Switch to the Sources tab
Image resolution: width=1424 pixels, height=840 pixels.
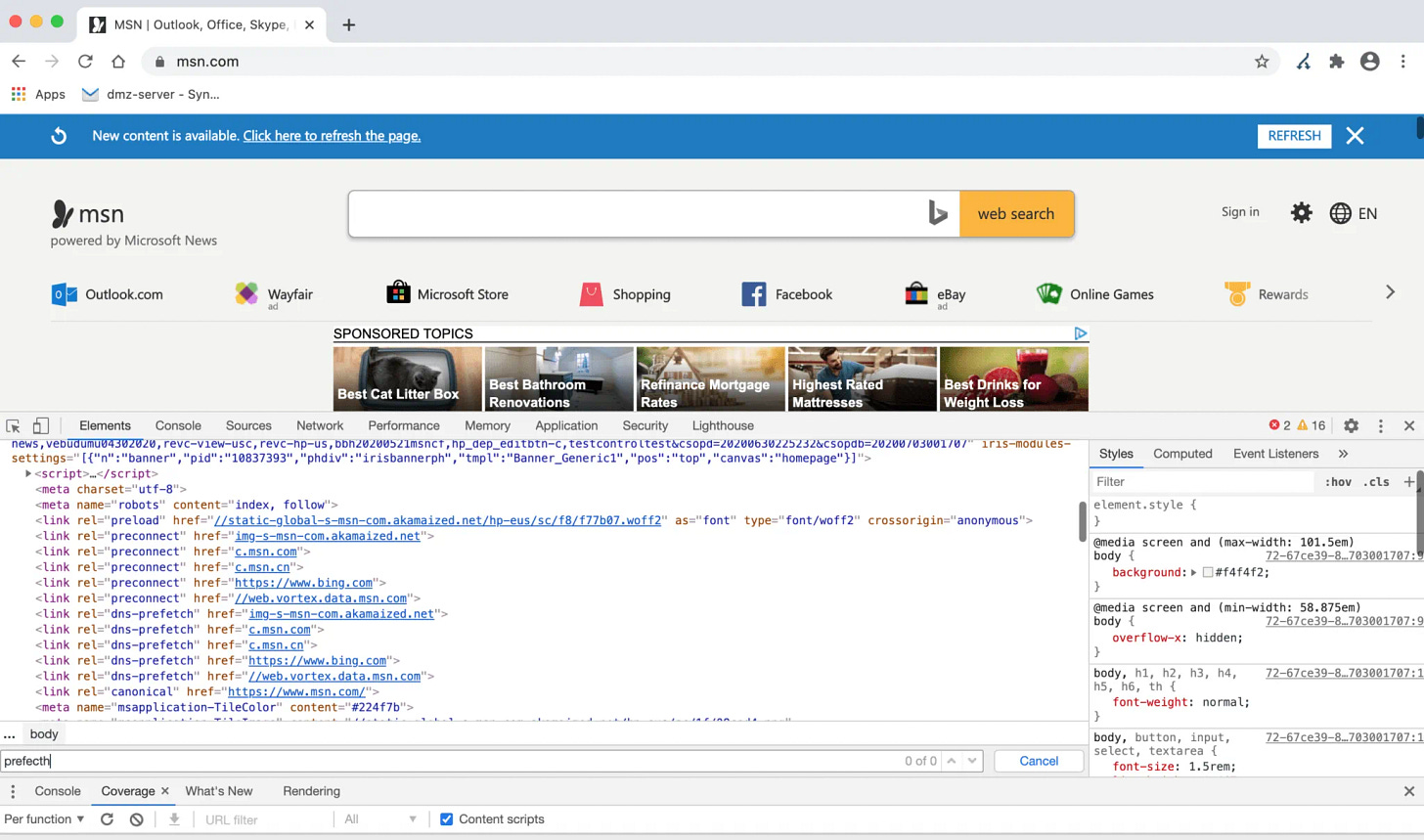tap(248, 425)
